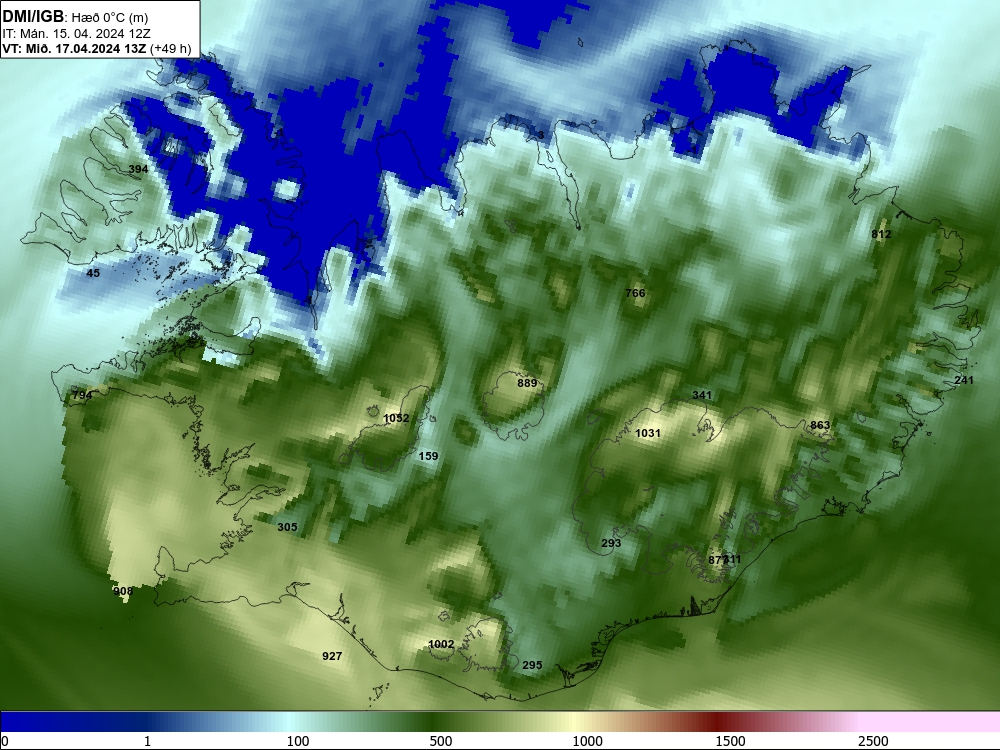Click the map value 812

pyautogui.click(x=881, y=234)
